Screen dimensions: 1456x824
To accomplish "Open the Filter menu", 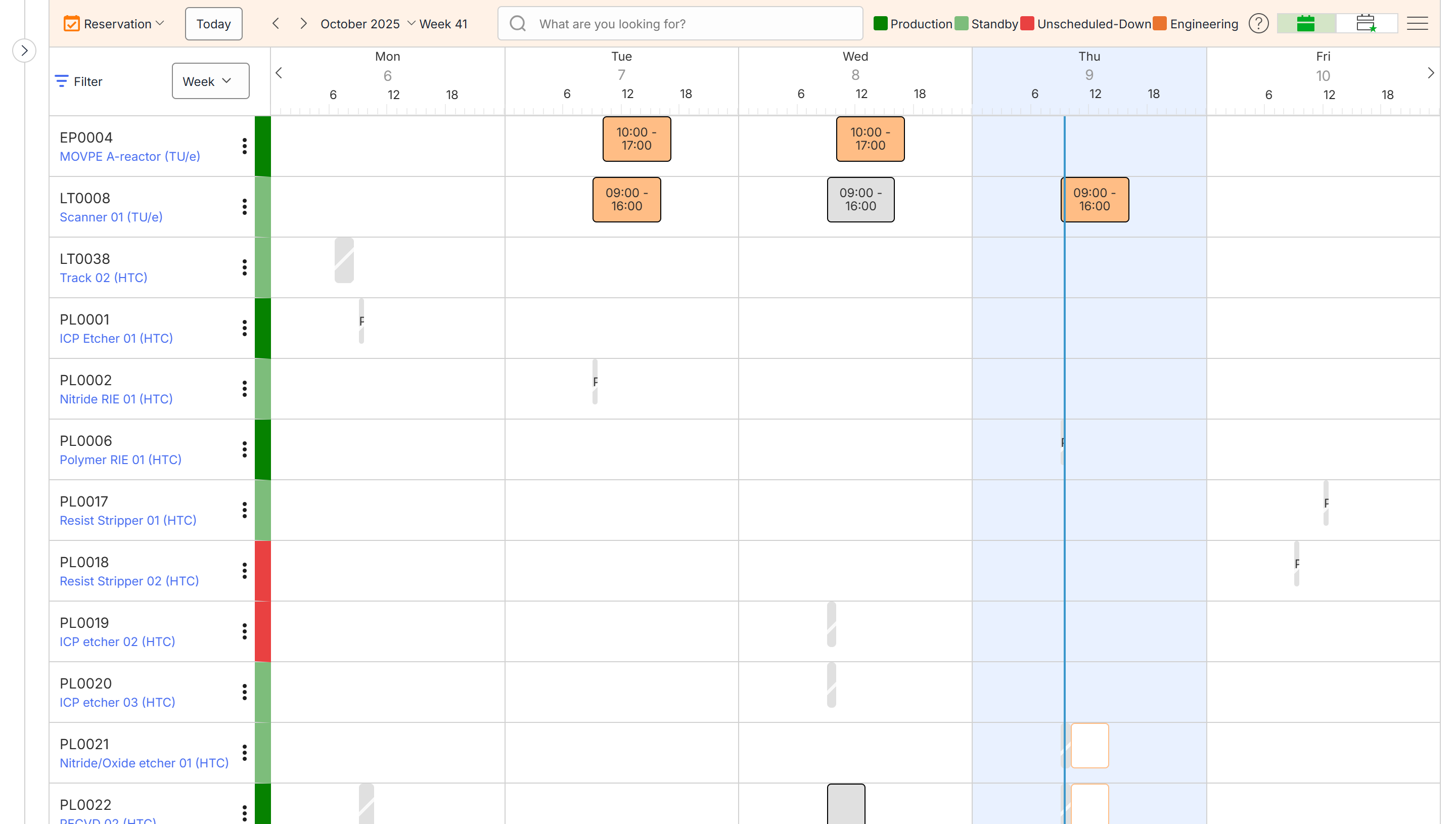I will click(79, 81).
